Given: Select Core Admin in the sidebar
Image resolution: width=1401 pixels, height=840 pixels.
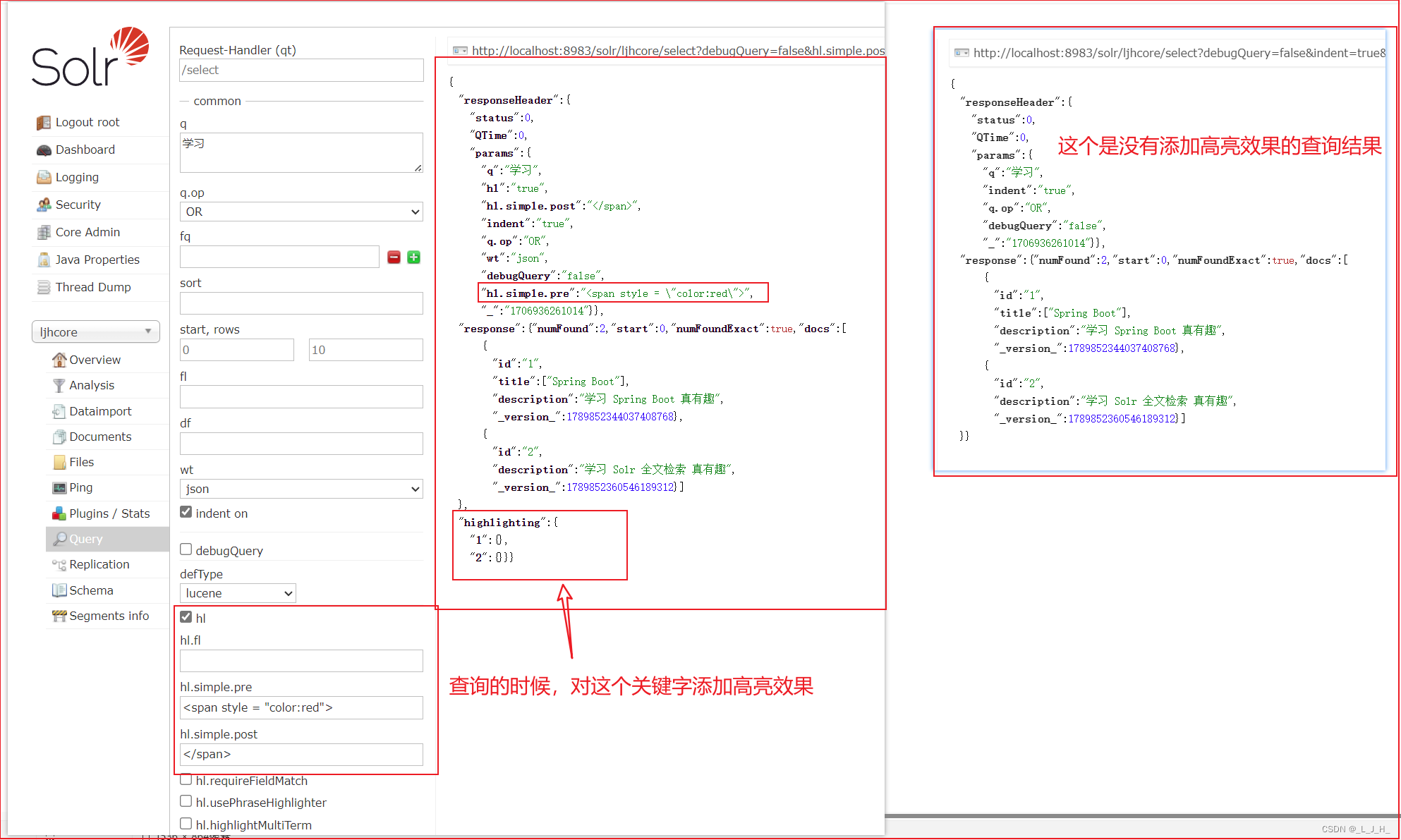Looking at the screenshot, I should [x=87, y=233].
